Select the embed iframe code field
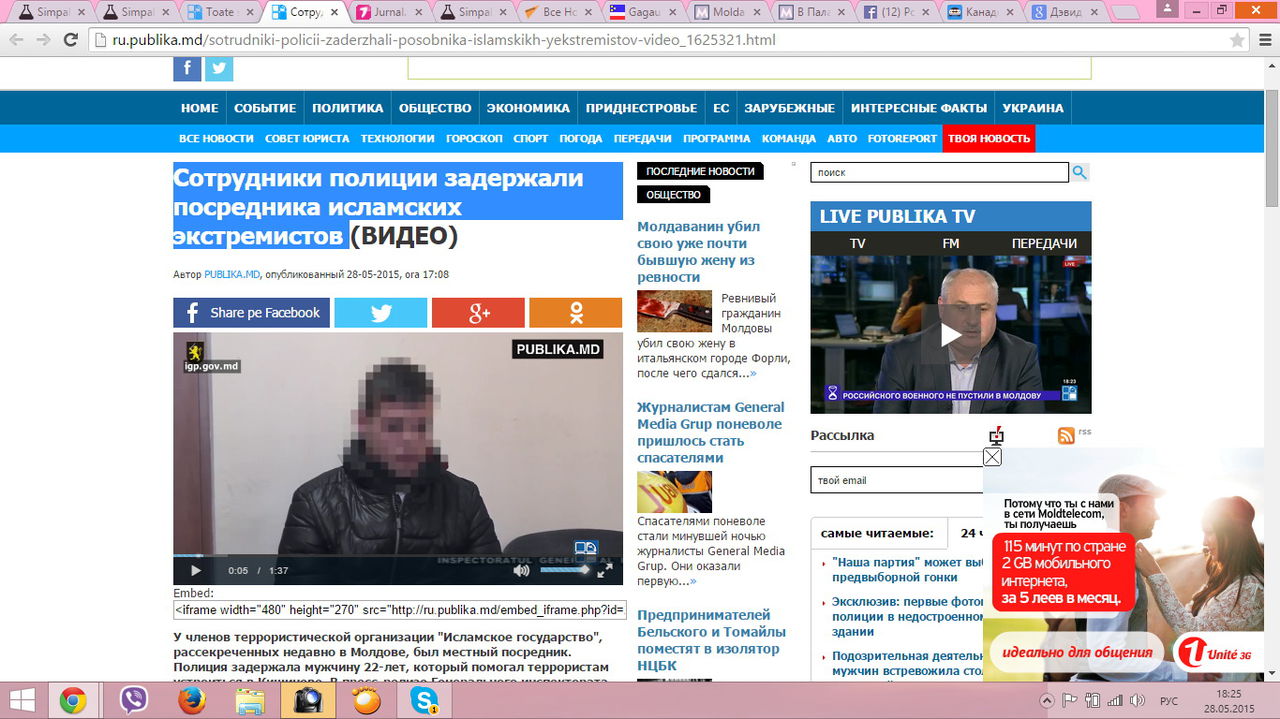The image size is (1280, 719). point(400,610)
